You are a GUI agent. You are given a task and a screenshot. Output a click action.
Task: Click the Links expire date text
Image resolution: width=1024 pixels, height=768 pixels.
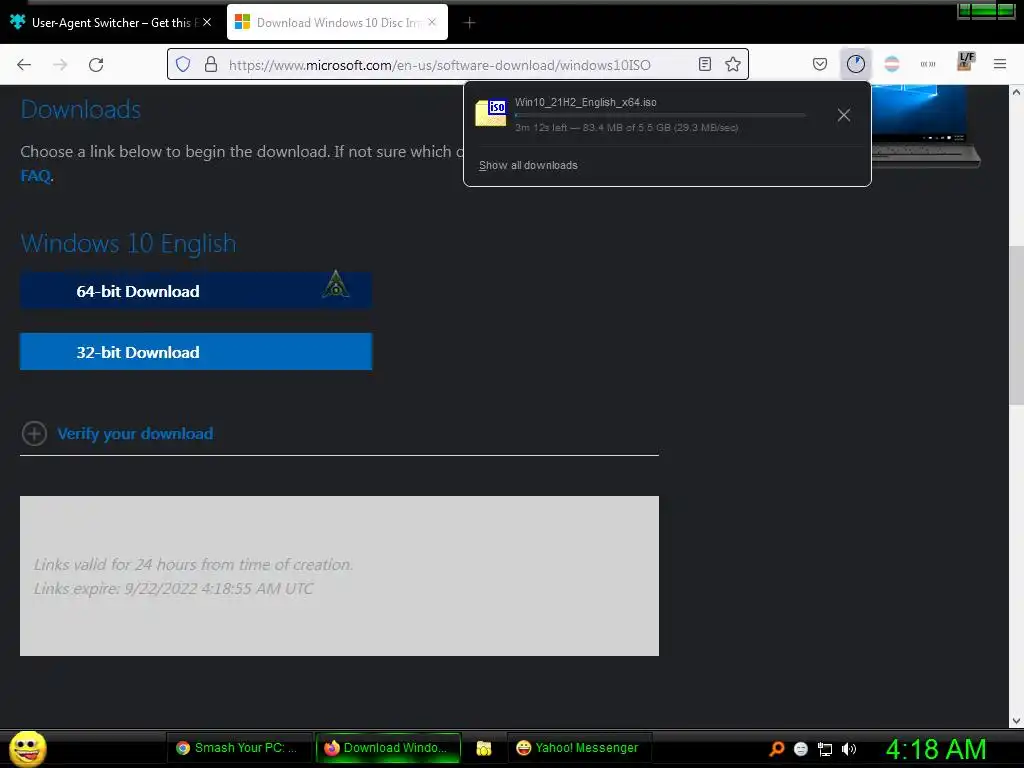(x=174, y=588)
